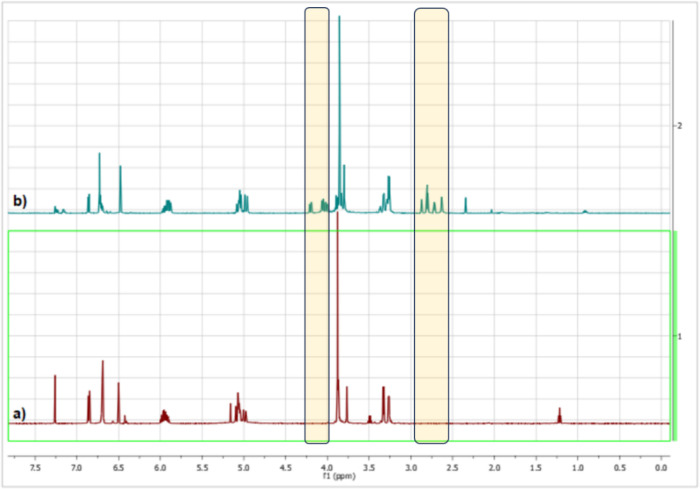
Task: Click the 1.0 ppm axis tick label
Action: 578,468
